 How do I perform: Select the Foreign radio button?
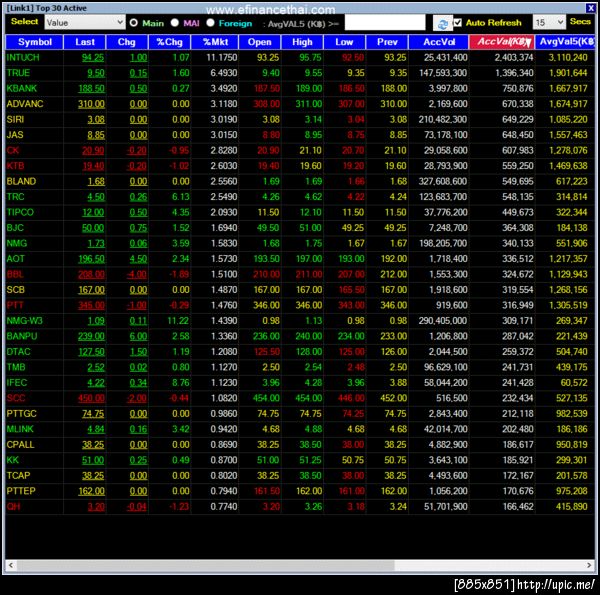pyautogui.click(x=210, y=23)
